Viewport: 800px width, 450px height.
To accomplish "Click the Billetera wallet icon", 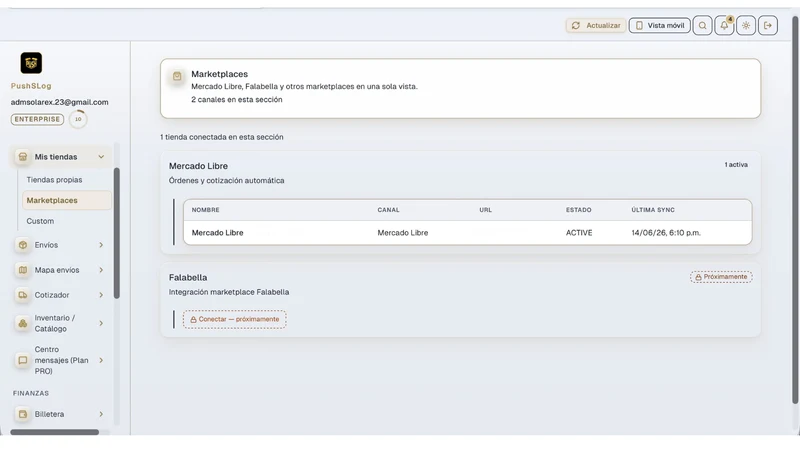I will tap(22, 414).
